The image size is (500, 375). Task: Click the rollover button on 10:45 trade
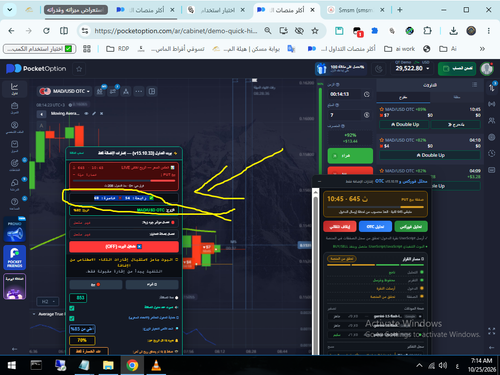[456, 125]
